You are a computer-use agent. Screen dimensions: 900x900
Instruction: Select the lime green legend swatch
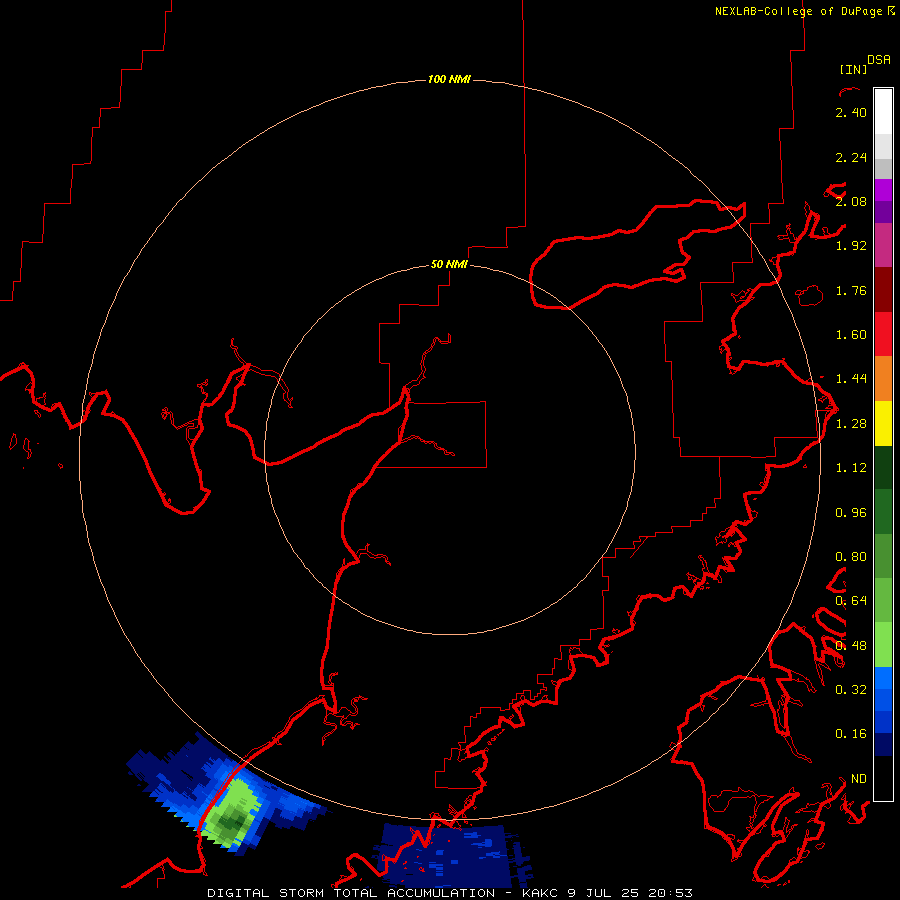point(883,645)
